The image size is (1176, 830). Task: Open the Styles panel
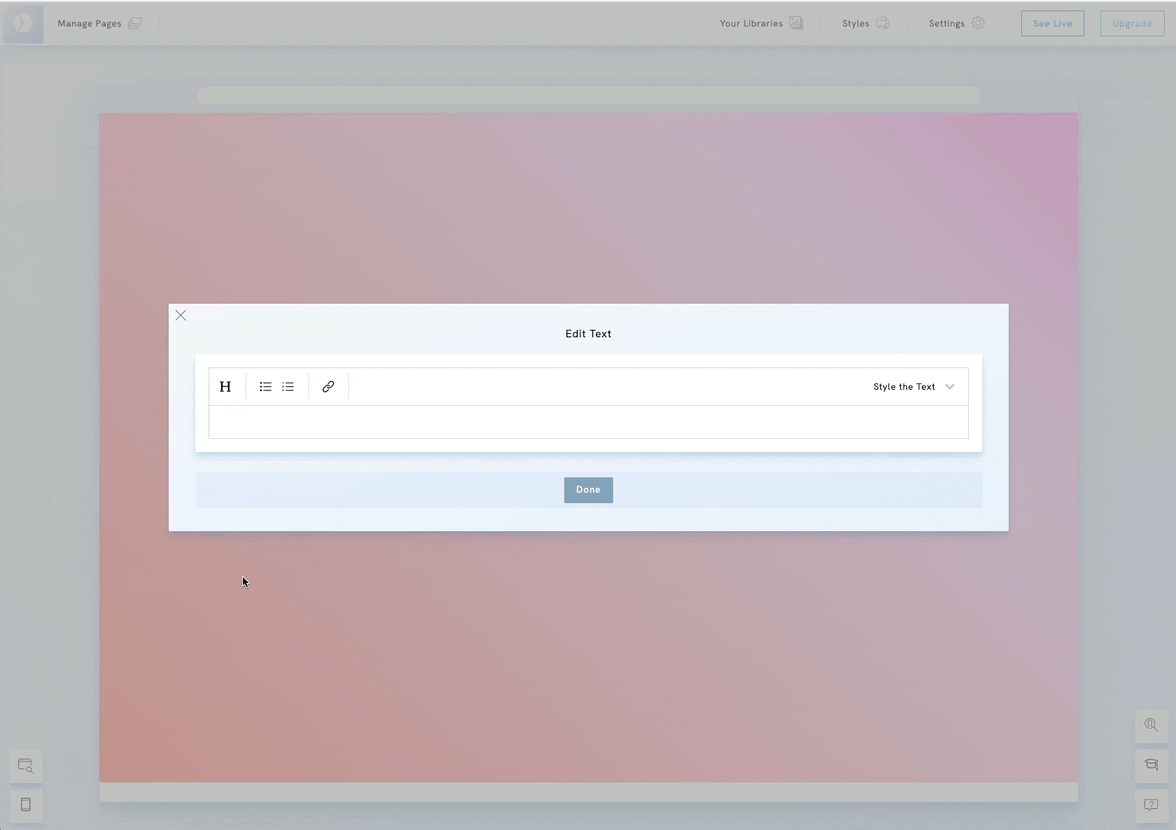tap(865, 23)
